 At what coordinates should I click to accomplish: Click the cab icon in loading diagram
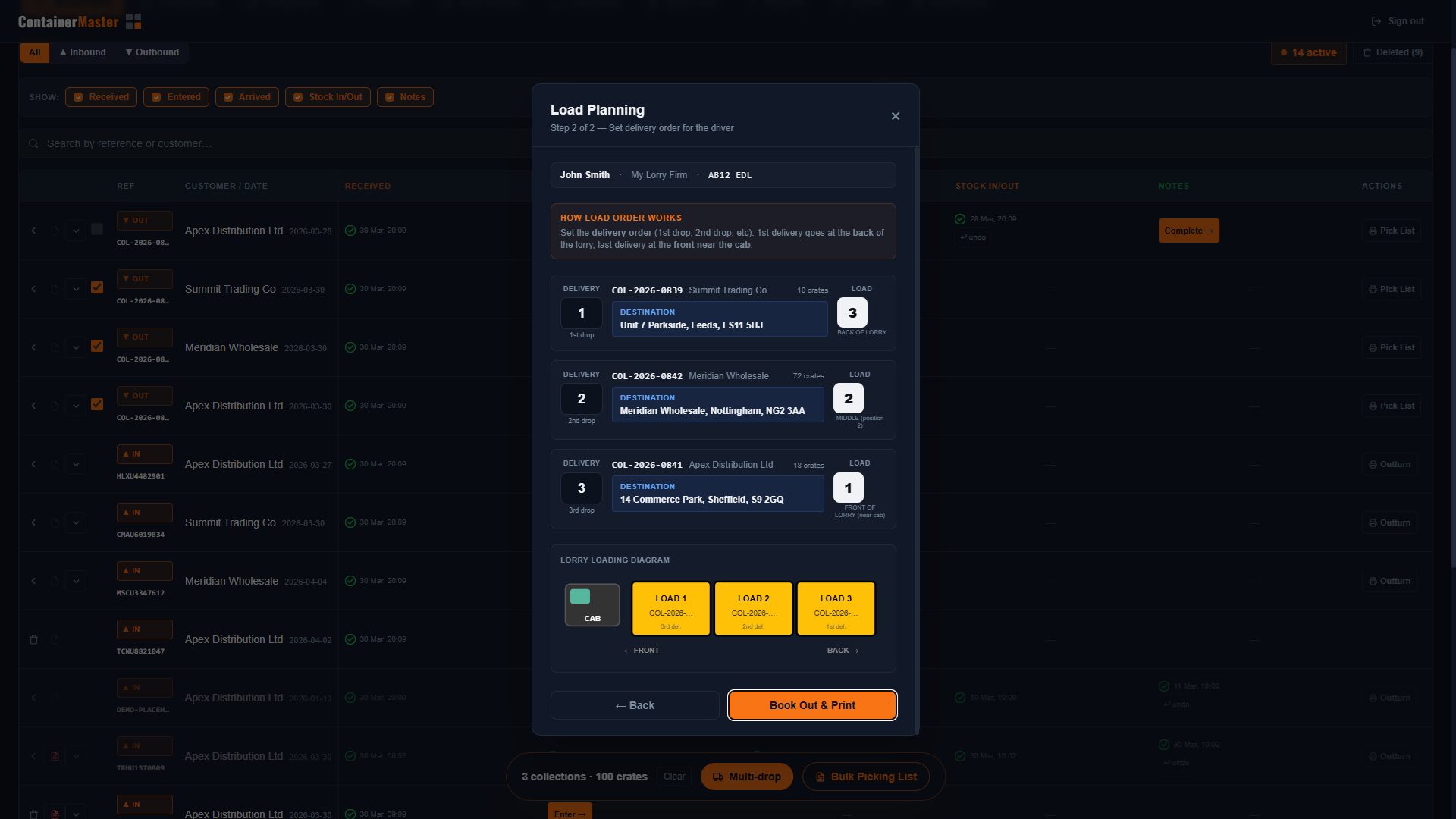tap(592, 605)
